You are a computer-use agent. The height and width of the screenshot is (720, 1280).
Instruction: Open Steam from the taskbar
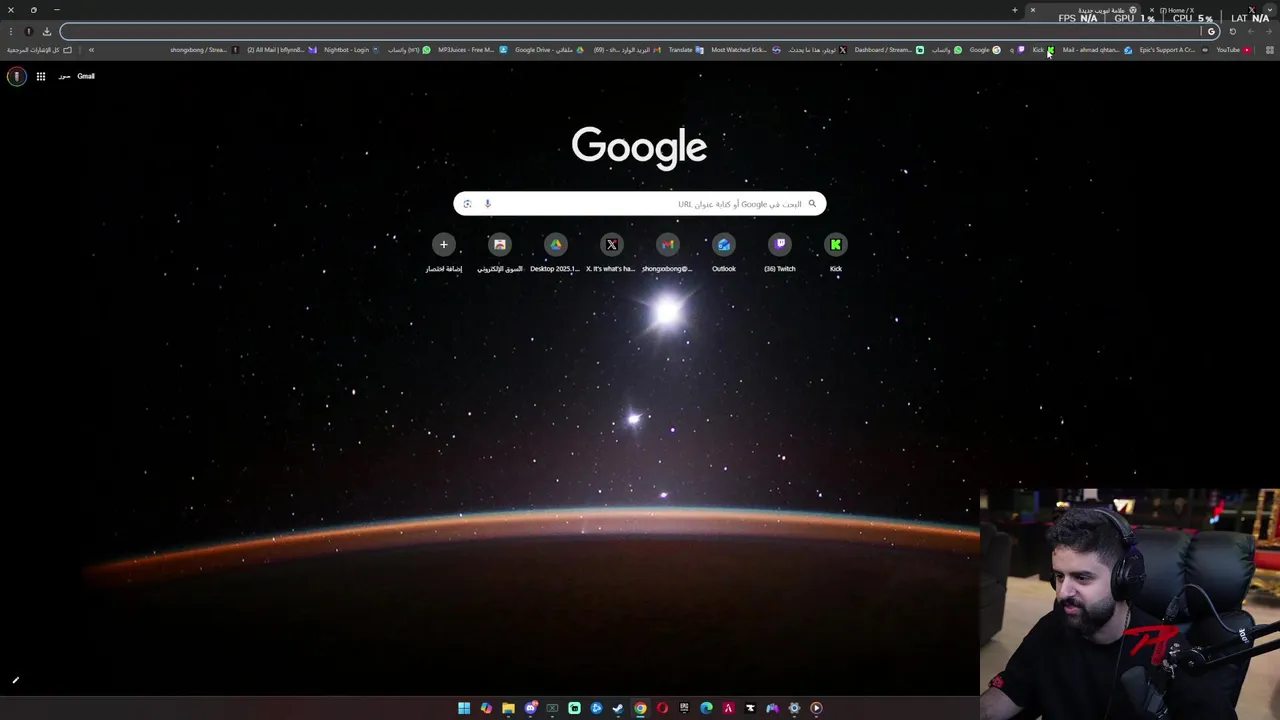point(618,708)
